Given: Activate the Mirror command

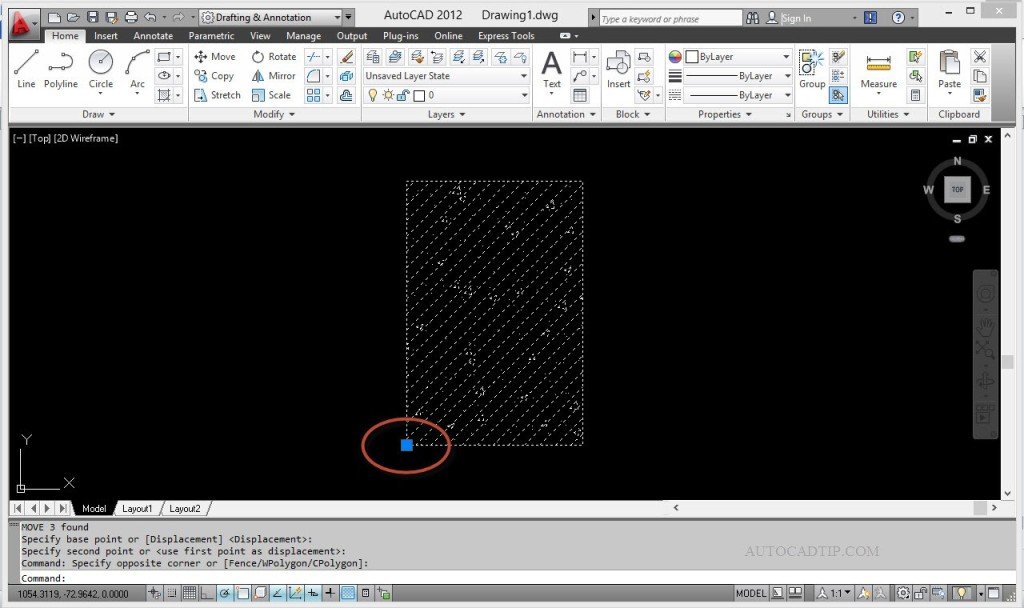Looking at the screenshot, I should click(x=274, y=76).
